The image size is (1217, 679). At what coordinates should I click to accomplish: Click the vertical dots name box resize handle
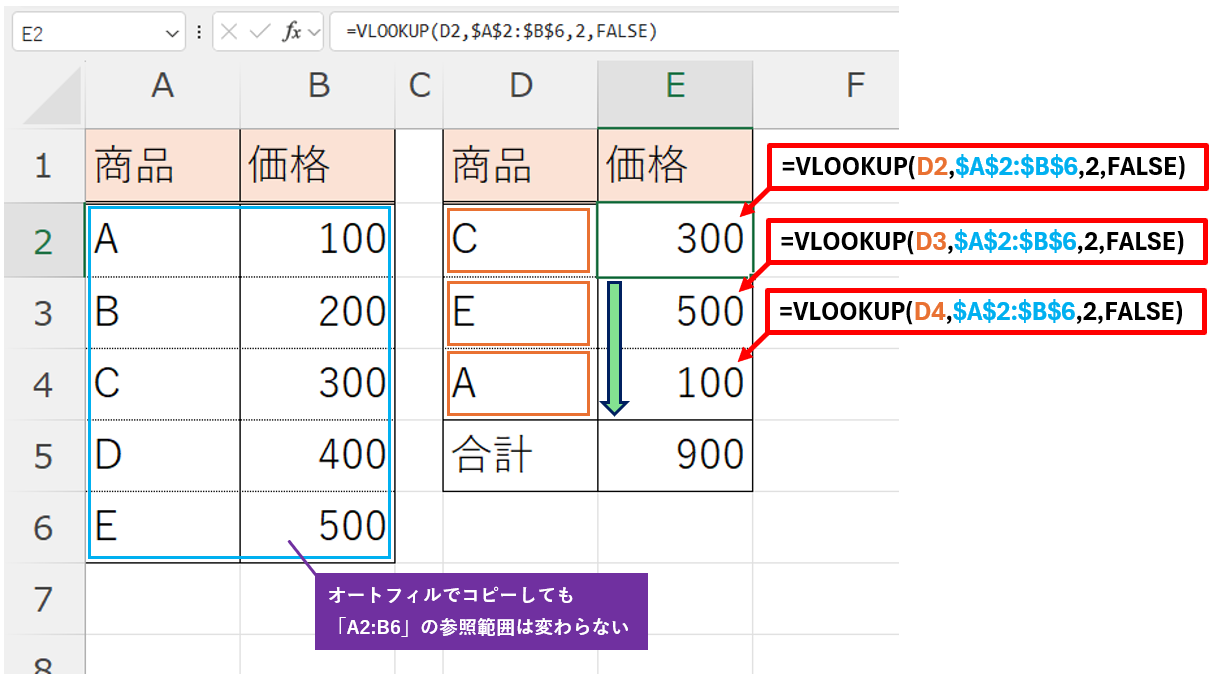pos(199,32)
